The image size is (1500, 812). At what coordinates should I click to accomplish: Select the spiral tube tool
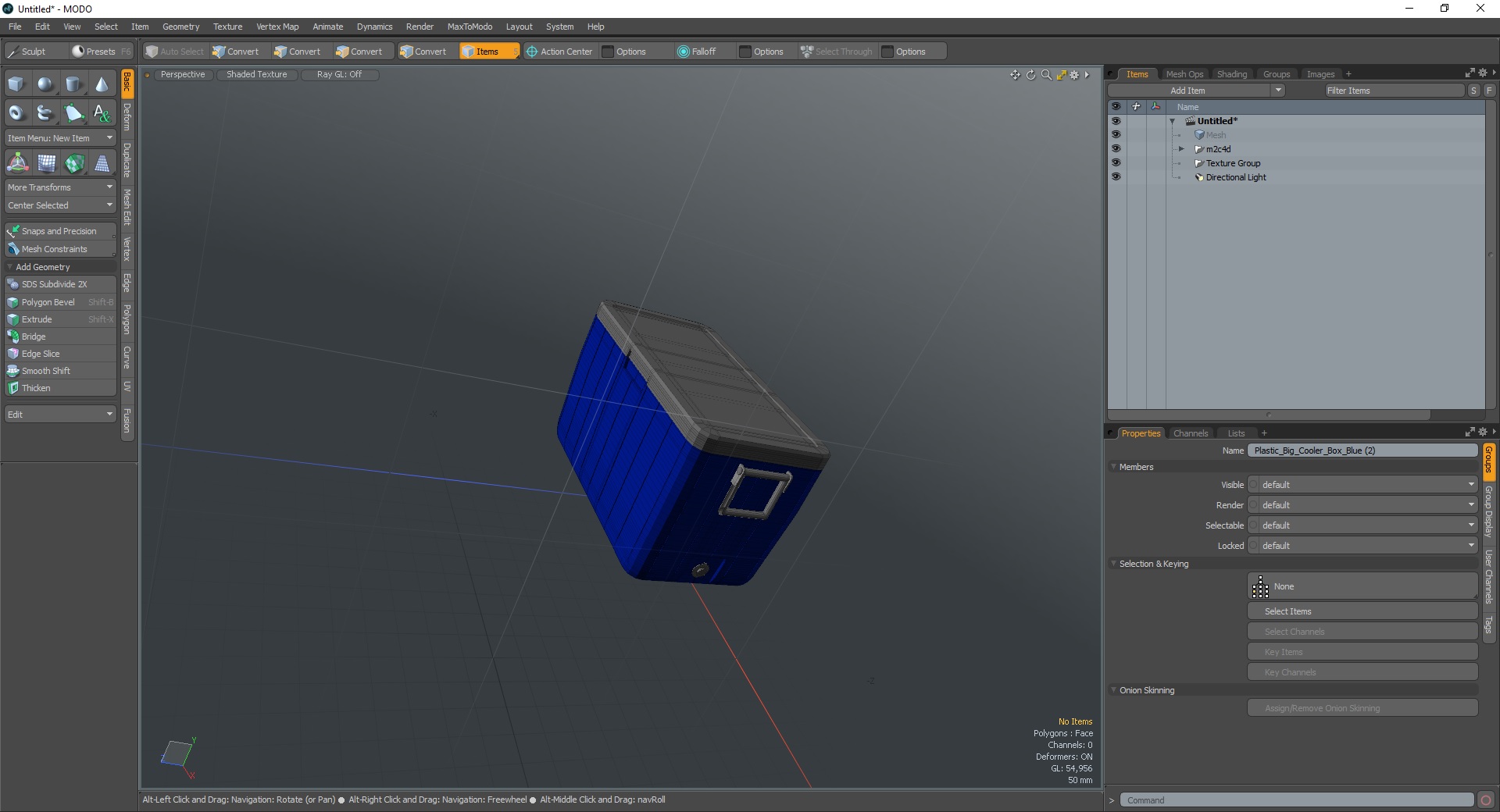tap(45, 113)
